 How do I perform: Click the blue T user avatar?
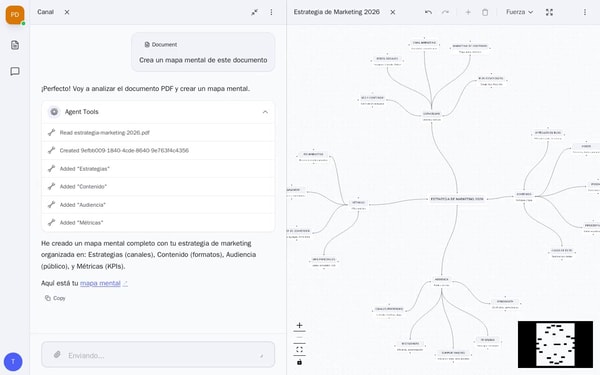click(13, 362)
